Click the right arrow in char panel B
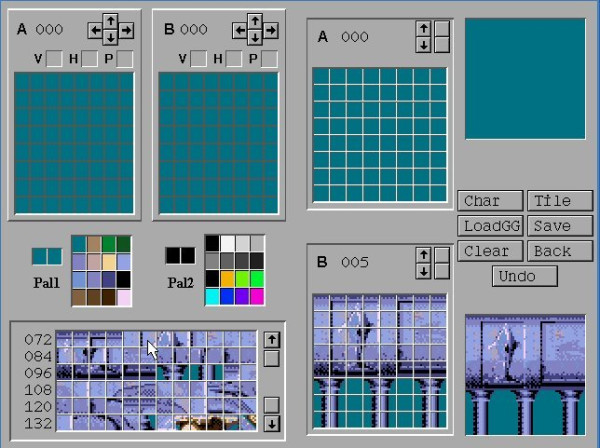The width and height of the screenshot is (600, 448). pyautogui.click(x=271, y=30)
